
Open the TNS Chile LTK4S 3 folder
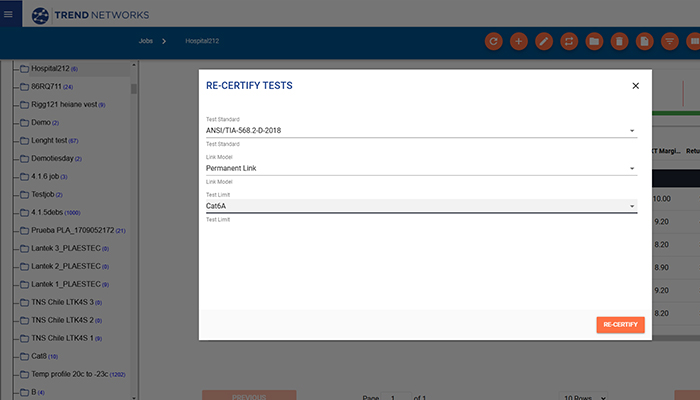[x=64, y=302]
